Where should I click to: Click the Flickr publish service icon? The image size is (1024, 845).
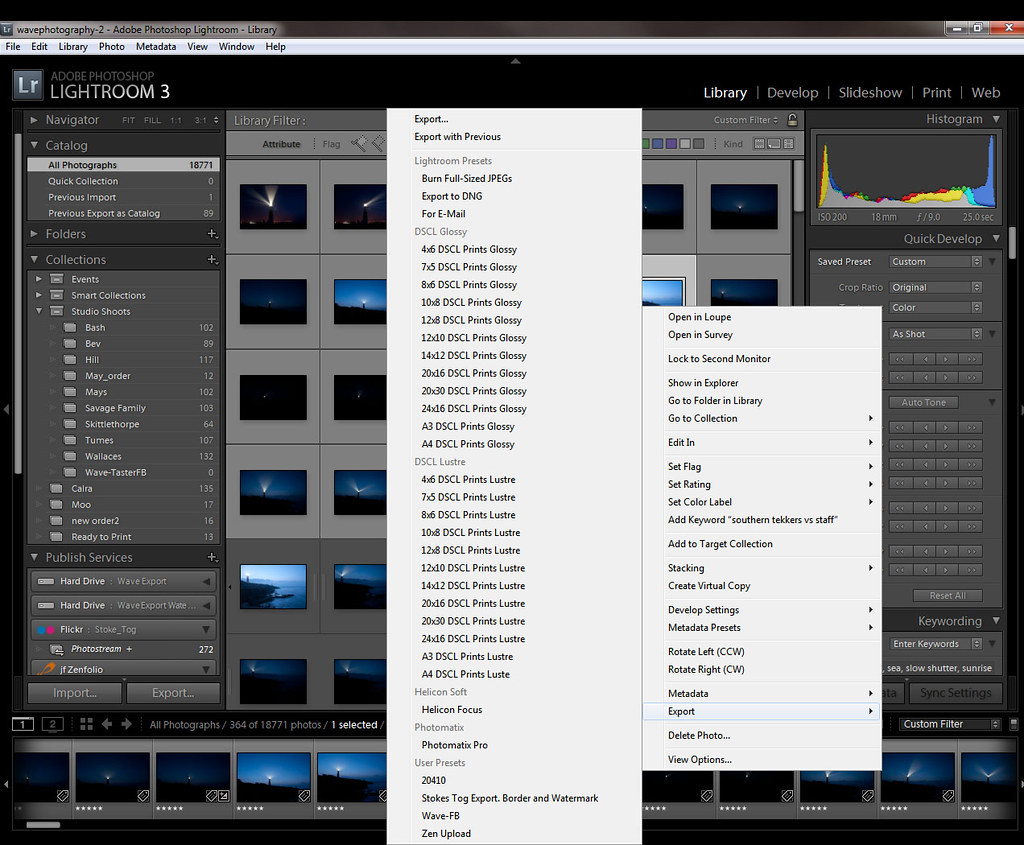pyautogui.click(x=45, y=630)
